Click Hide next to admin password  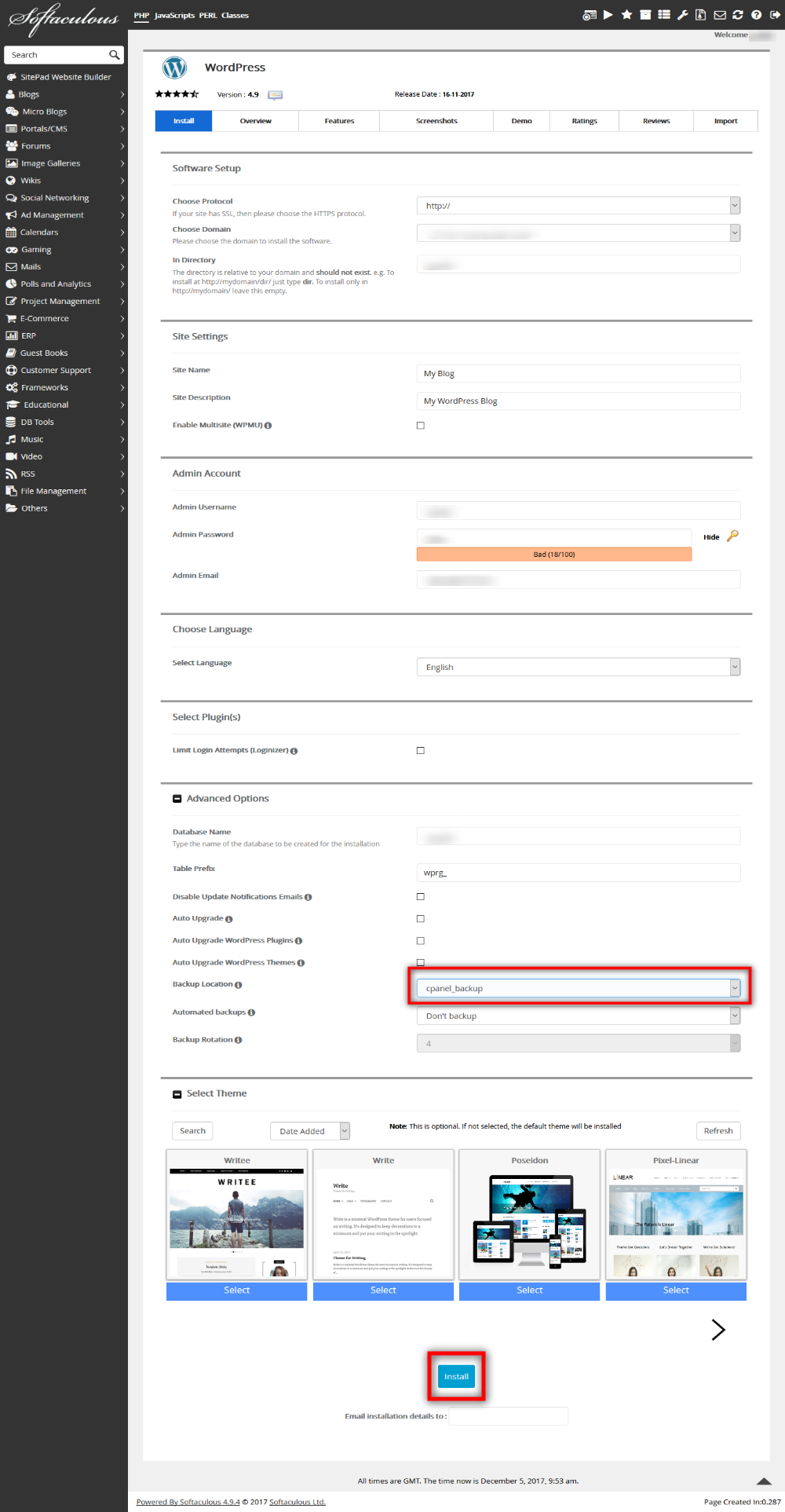click(x=711, y=537)
